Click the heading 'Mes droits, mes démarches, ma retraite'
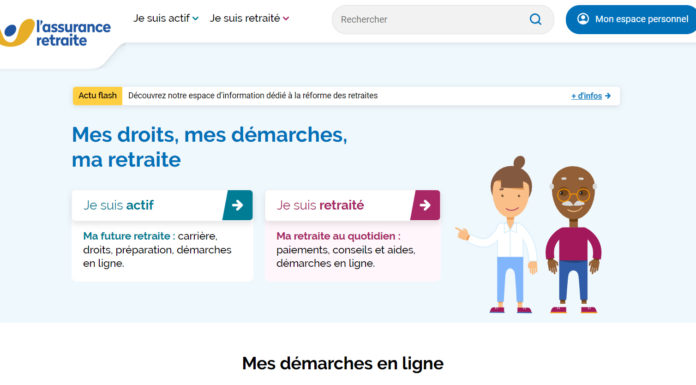 [x=210, y=147]
